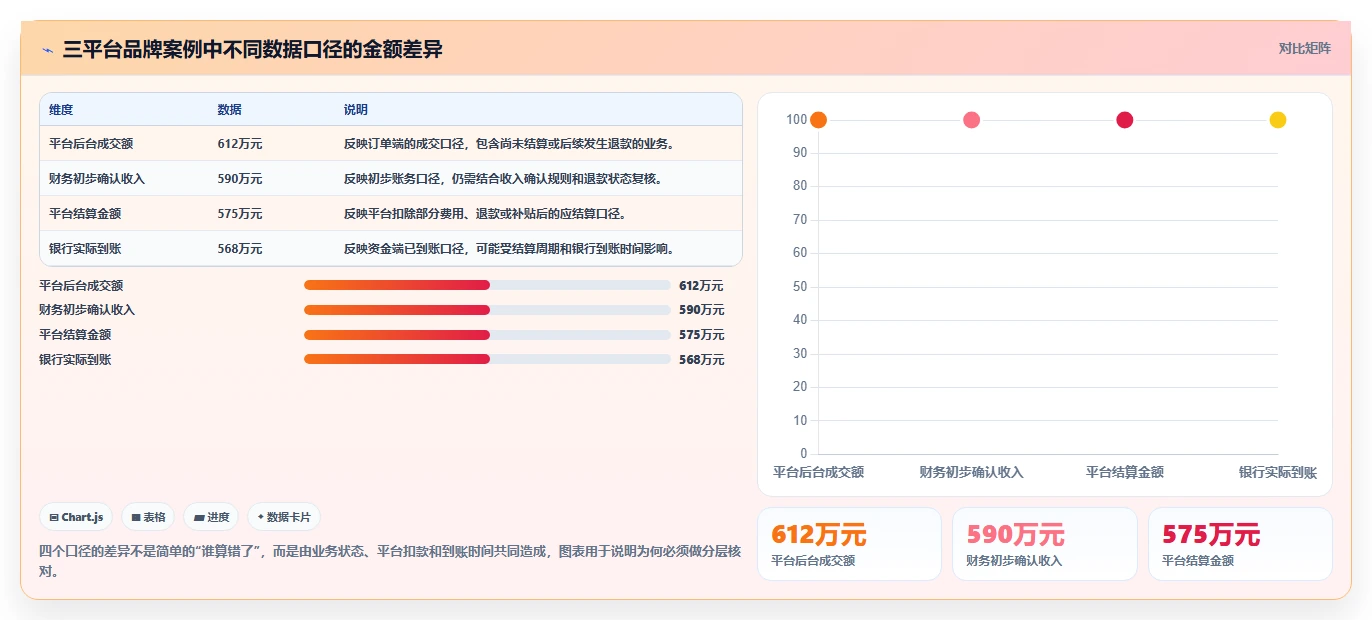Click the 575万元 value beside its progress bar
1372x620 pixels.
701,335
